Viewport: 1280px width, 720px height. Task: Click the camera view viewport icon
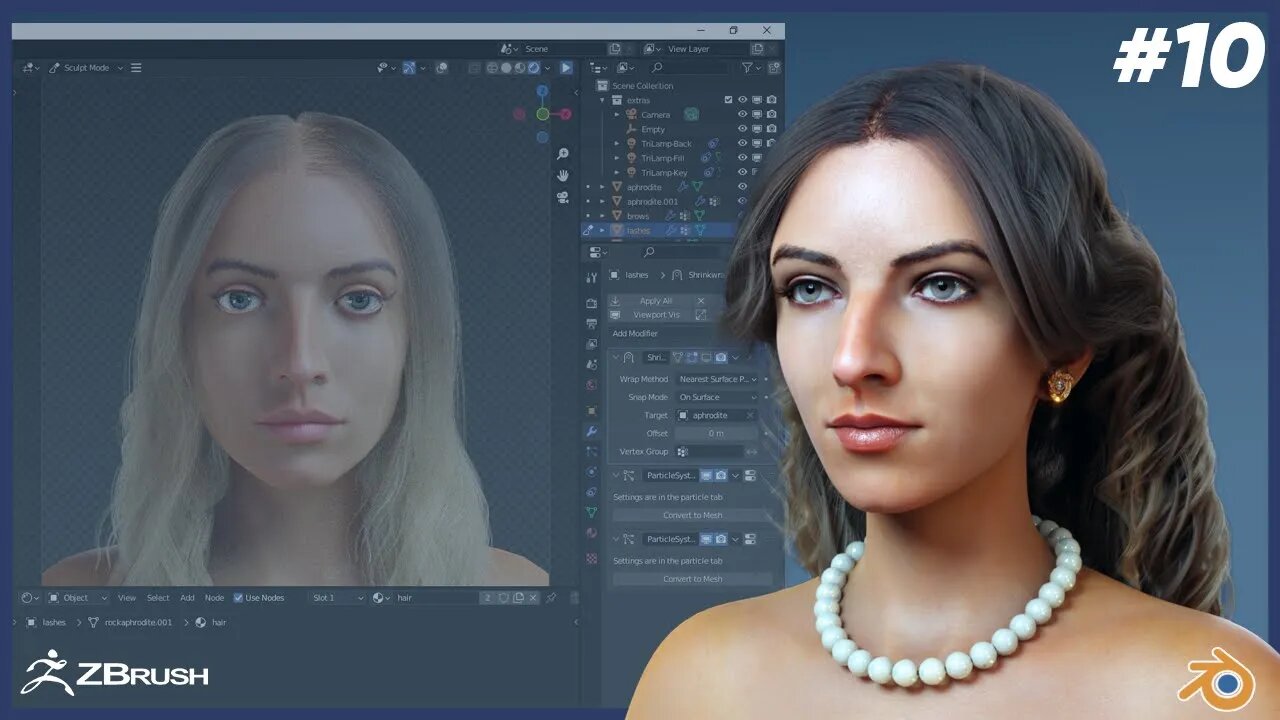coord(563,197)
